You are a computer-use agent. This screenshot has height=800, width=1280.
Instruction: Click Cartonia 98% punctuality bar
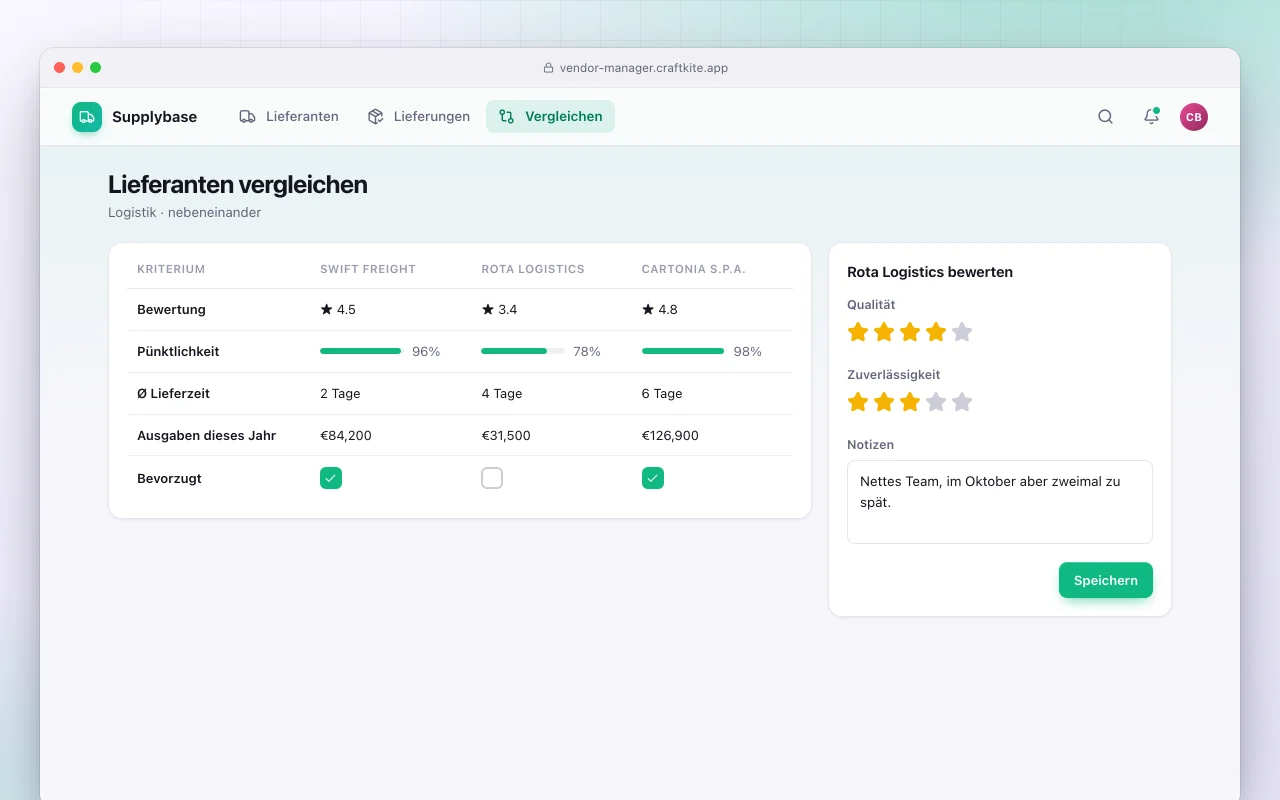[683, 351]
